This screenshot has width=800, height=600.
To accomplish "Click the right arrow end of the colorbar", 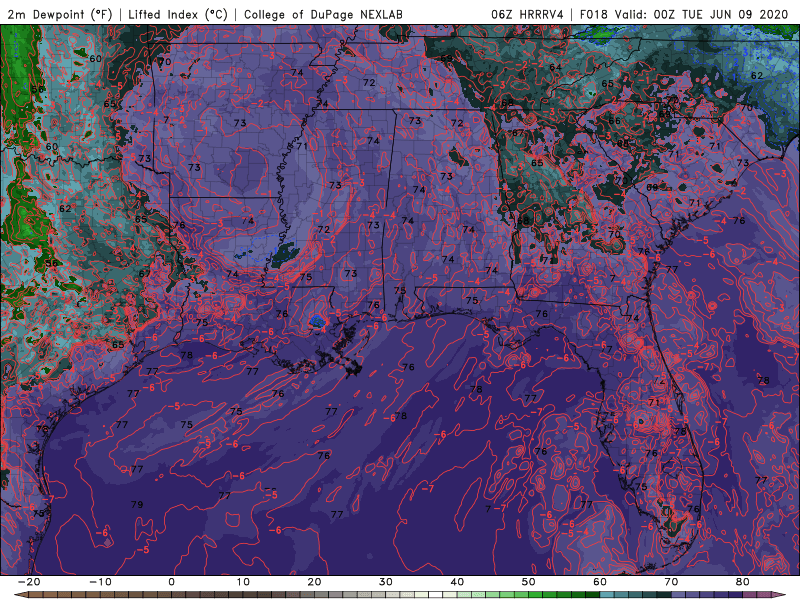I will click(779, 595).
